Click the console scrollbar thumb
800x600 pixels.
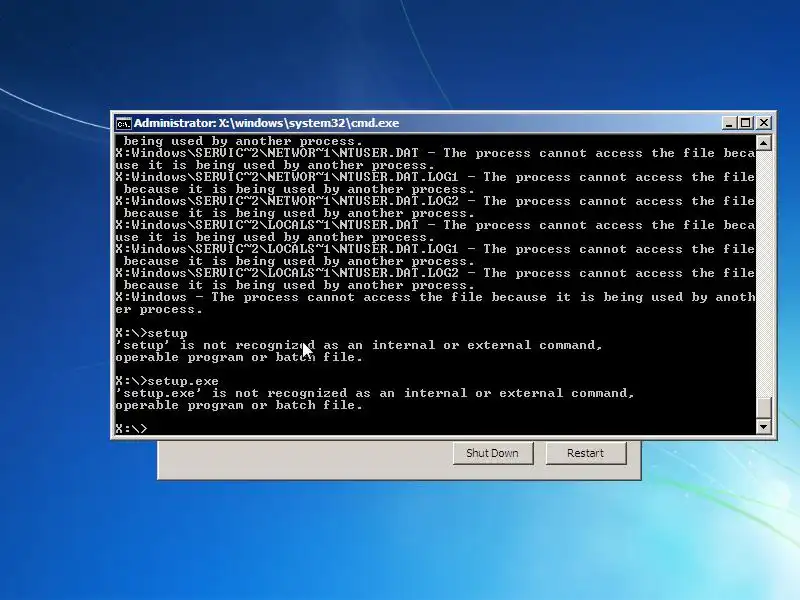(763, 408)
